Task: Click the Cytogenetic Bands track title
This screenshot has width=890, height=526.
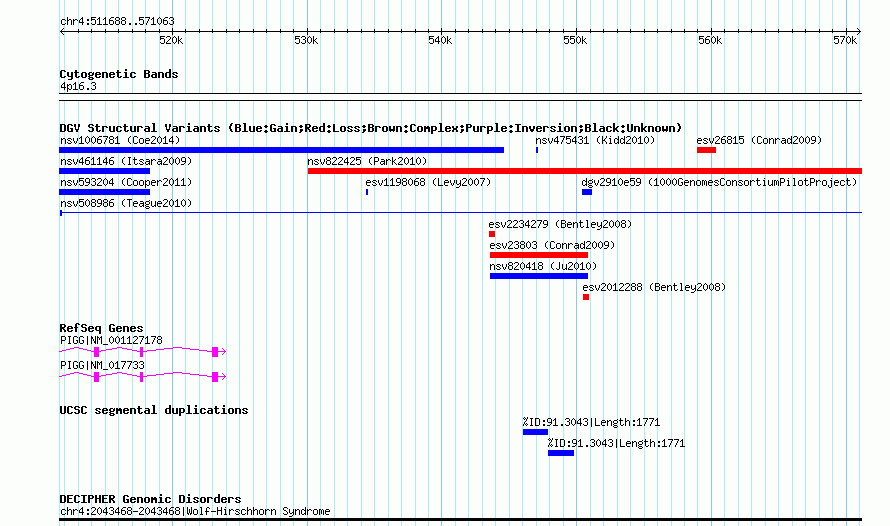Action: [119, 74]
